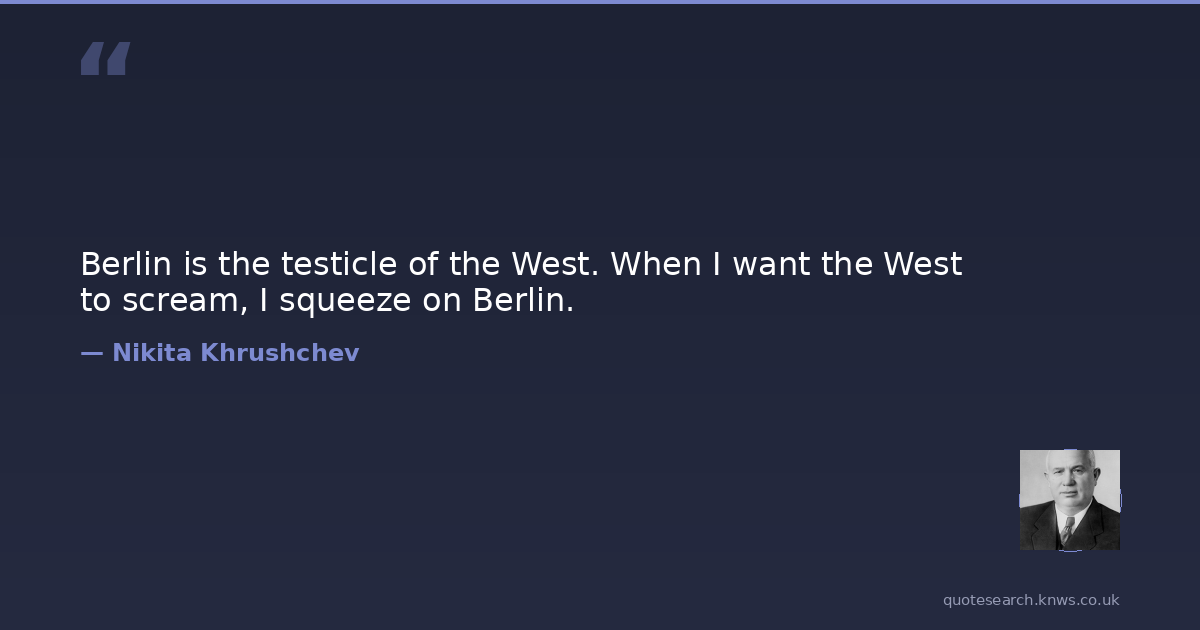Open Nikita Khrushchev's portrait thumbnail
The width and height of the screenshot is (1200, 630).
tap(1069, 499)
